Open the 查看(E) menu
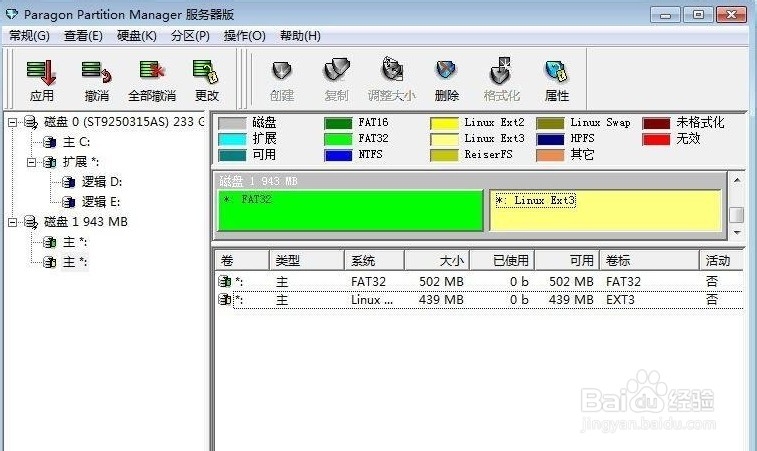This screenshot has width=757, height=451. [83, 36]
